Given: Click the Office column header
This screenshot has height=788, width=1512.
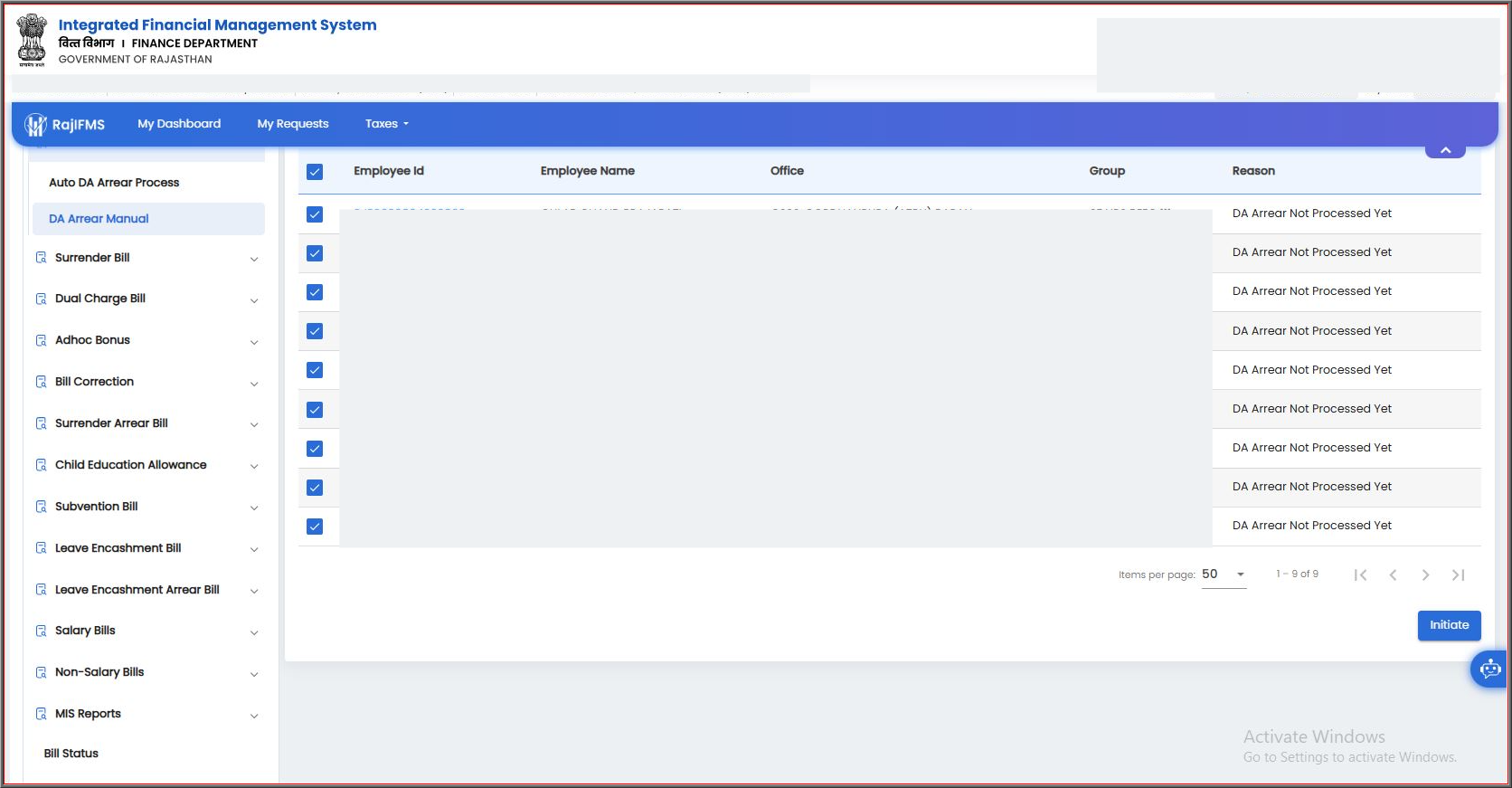Looking at the screenshot, I should coord(787,171).
